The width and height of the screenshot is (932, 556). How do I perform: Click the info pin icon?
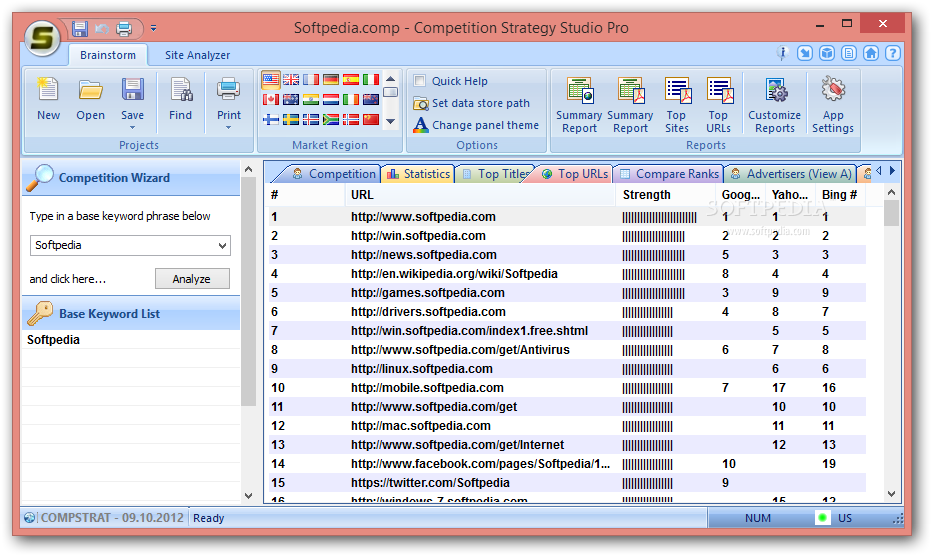pos(782,54)
